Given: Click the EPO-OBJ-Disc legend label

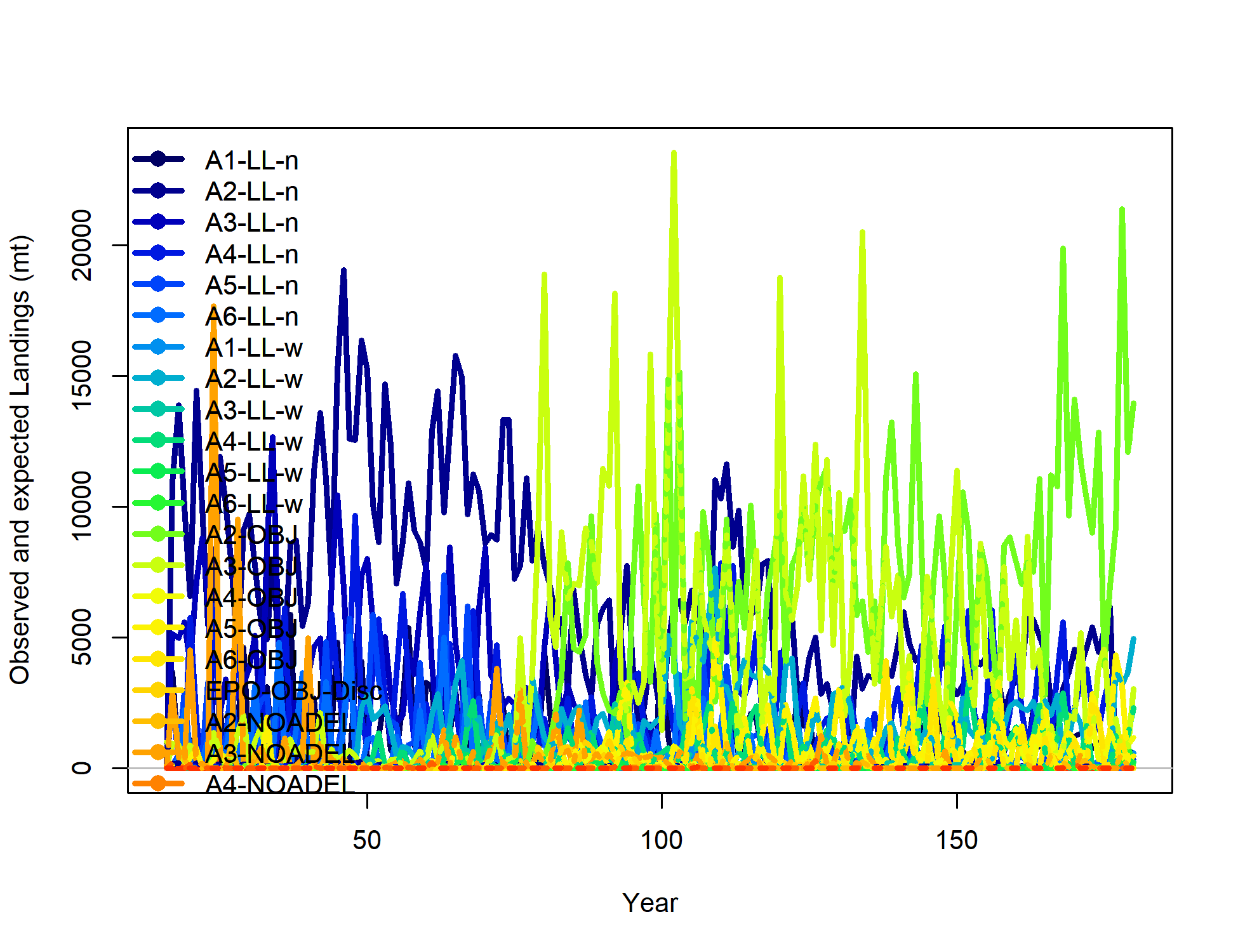Looking at the screenshot, I should (x=294, y=691).
